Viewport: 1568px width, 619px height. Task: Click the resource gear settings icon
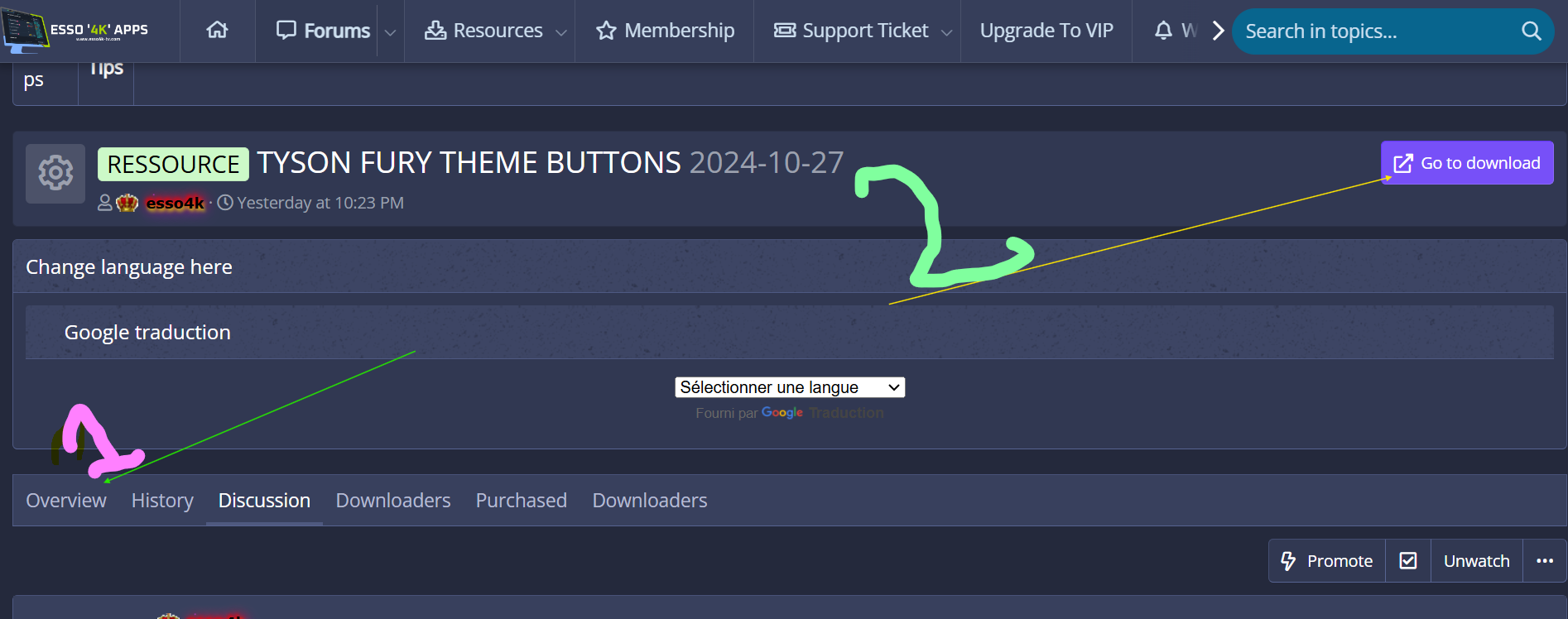55,173
